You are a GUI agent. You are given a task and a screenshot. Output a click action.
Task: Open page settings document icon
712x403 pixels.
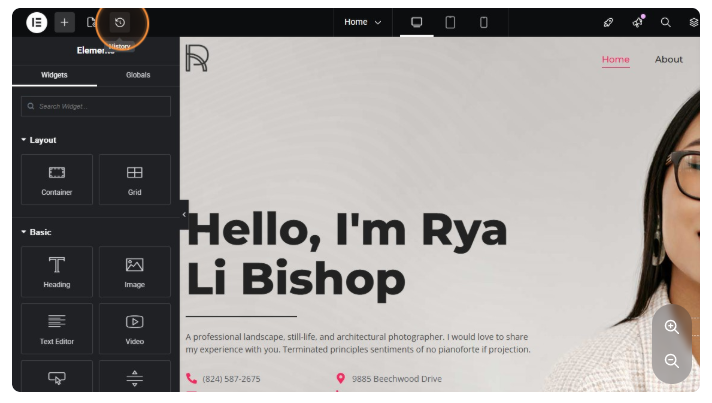click(x=92, y=22)
